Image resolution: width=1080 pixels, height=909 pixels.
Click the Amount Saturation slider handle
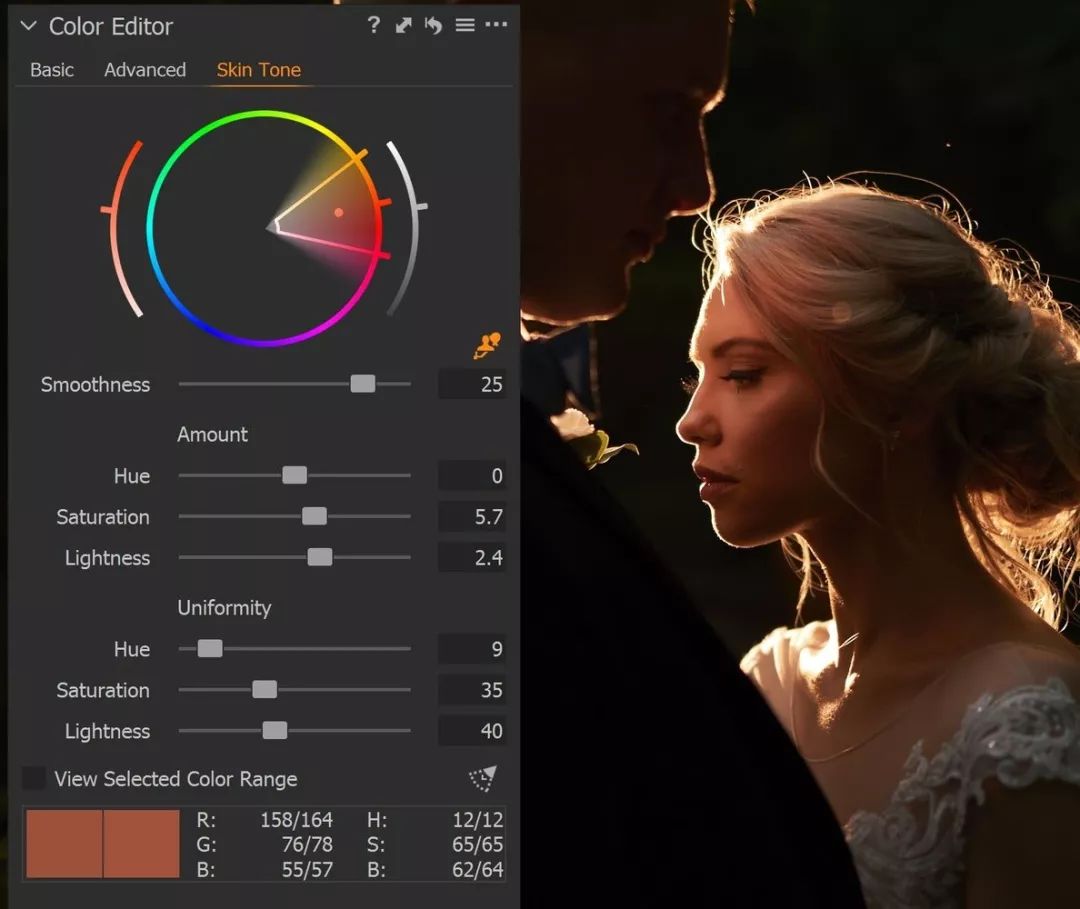coord(315,516)
